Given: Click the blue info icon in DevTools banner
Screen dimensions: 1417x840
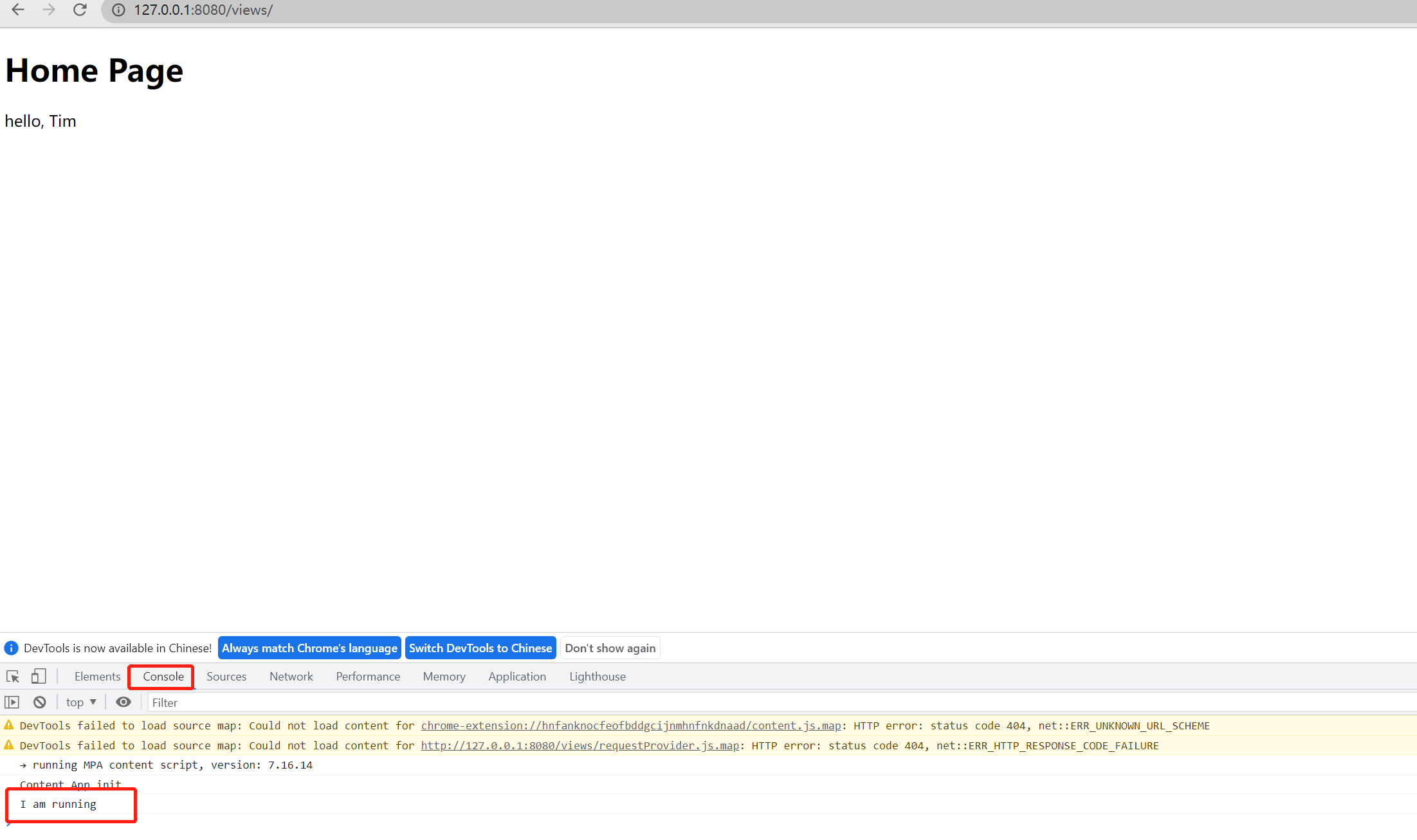Looking at the screenshot, I should (x=11, y=648).
